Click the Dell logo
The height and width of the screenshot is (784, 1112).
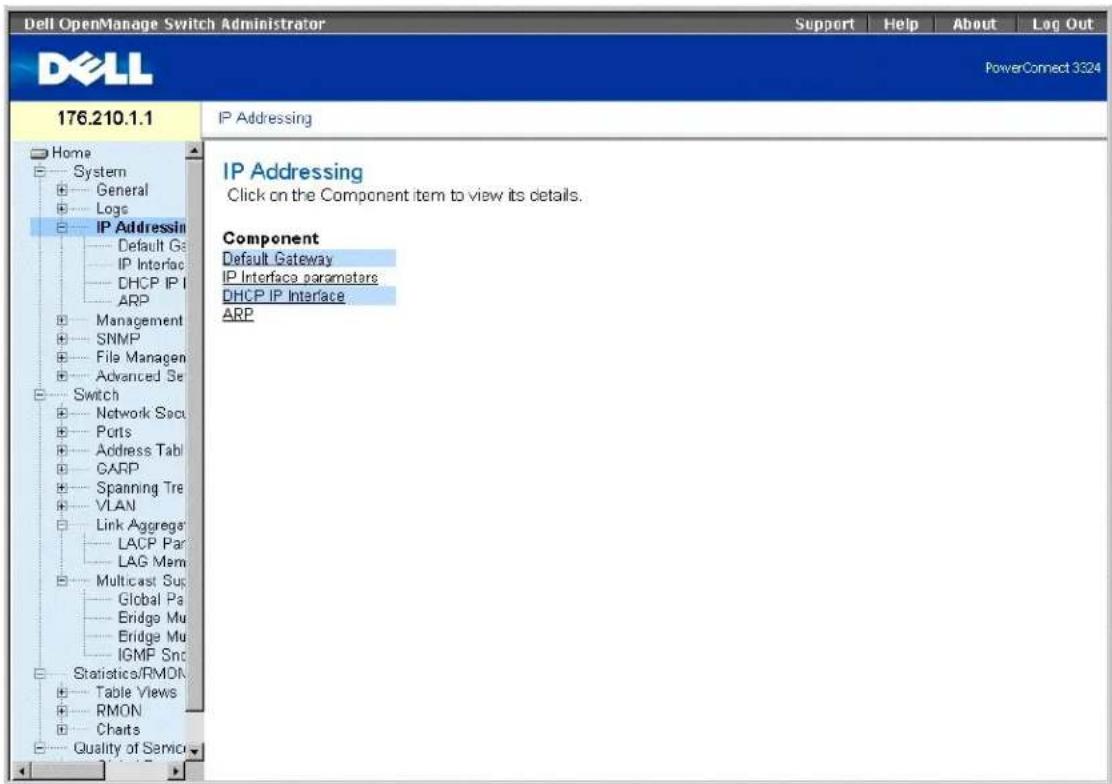click(95, 69)
